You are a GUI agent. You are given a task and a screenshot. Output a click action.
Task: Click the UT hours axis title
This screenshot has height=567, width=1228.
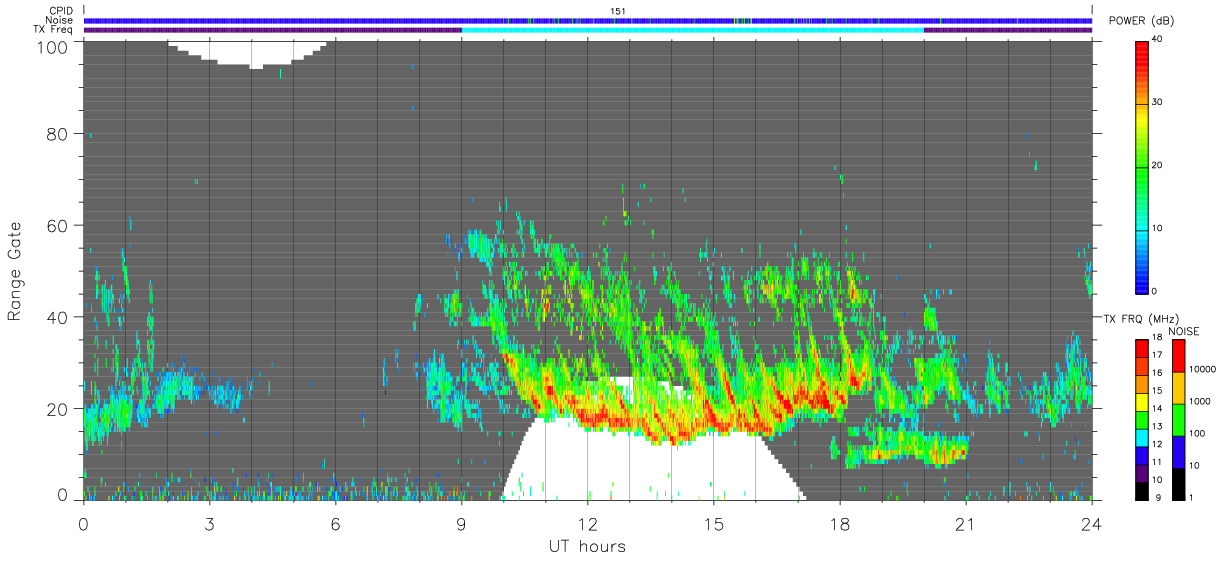(x=587, y=547)
